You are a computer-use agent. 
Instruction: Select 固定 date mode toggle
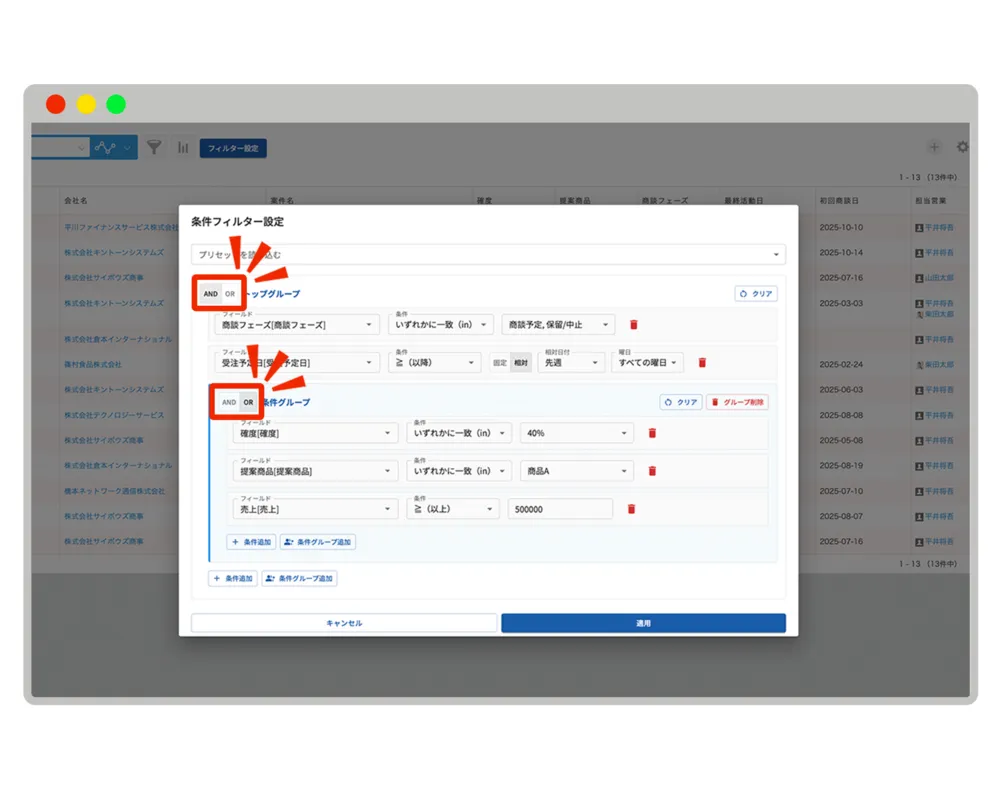tap(500, 363)
